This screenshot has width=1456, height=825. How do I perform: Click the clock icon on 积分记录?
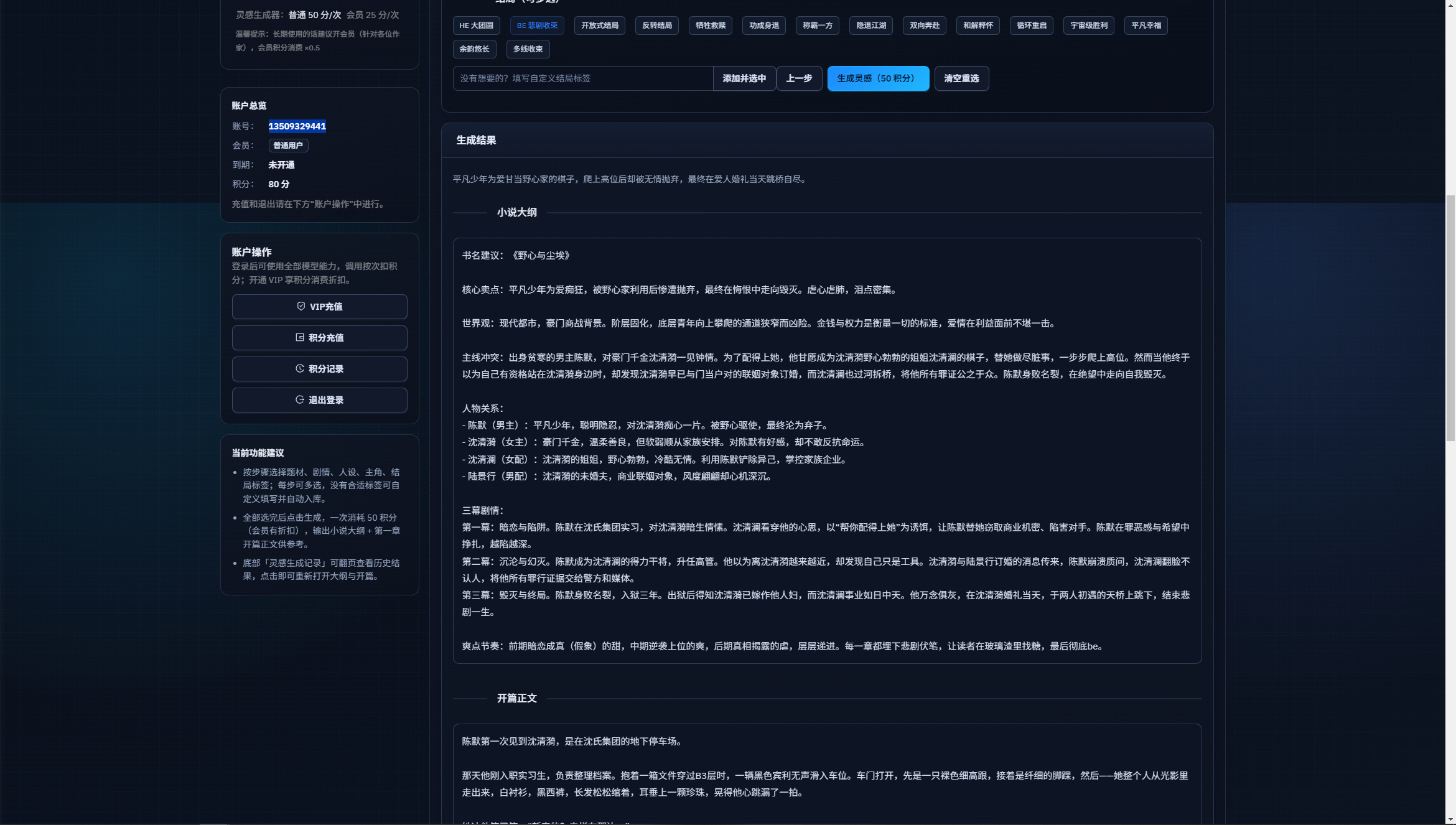[x=300, y=368]
